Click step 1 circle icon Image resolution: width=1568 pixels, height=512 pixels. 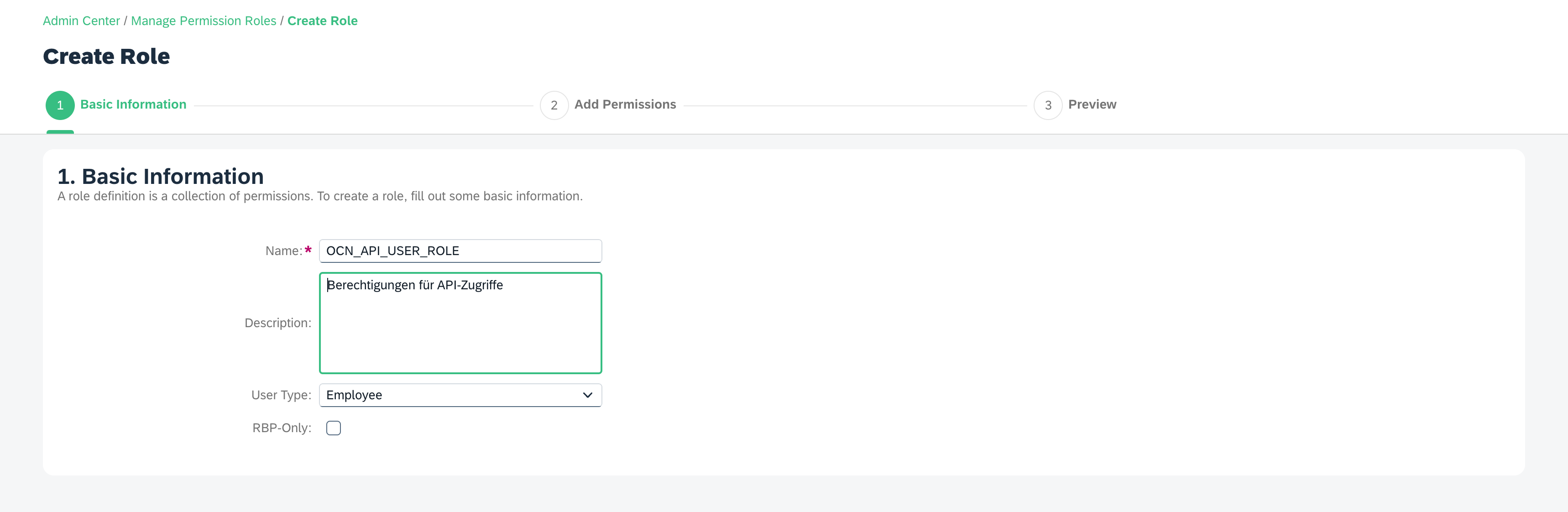pyautogui.click(x=60, y=105)
